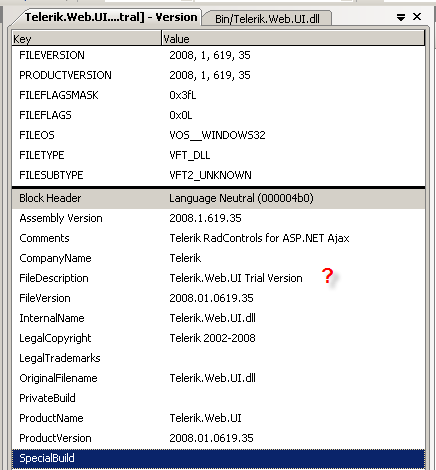Viewport: 436px width, 470px height.
Task: Select the FileDescription row key
Action: click(x=54, y=278)
